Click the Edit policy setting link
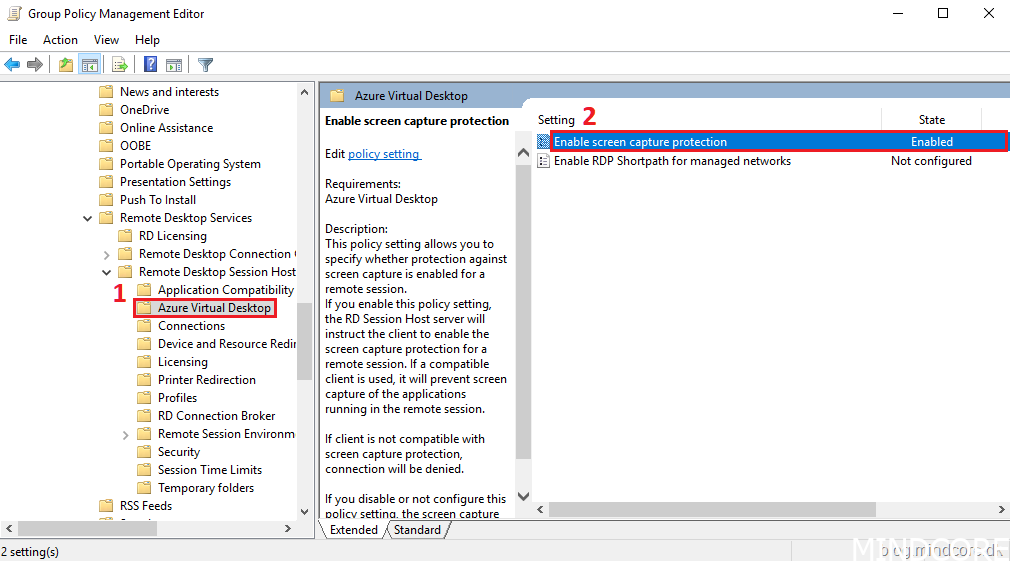This screenshot has width=1010, height=561. (x=384, y=154)
